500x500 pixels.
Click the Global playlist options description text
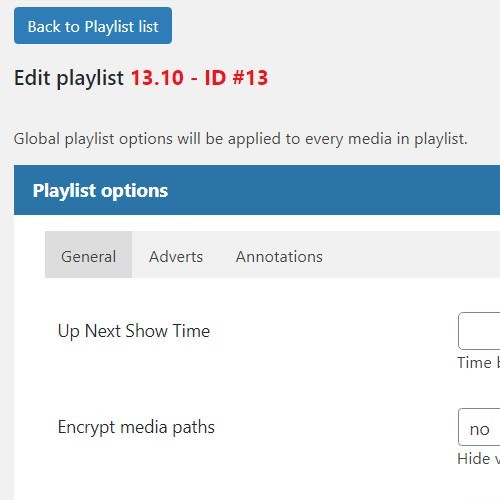[x=240, y=139]
